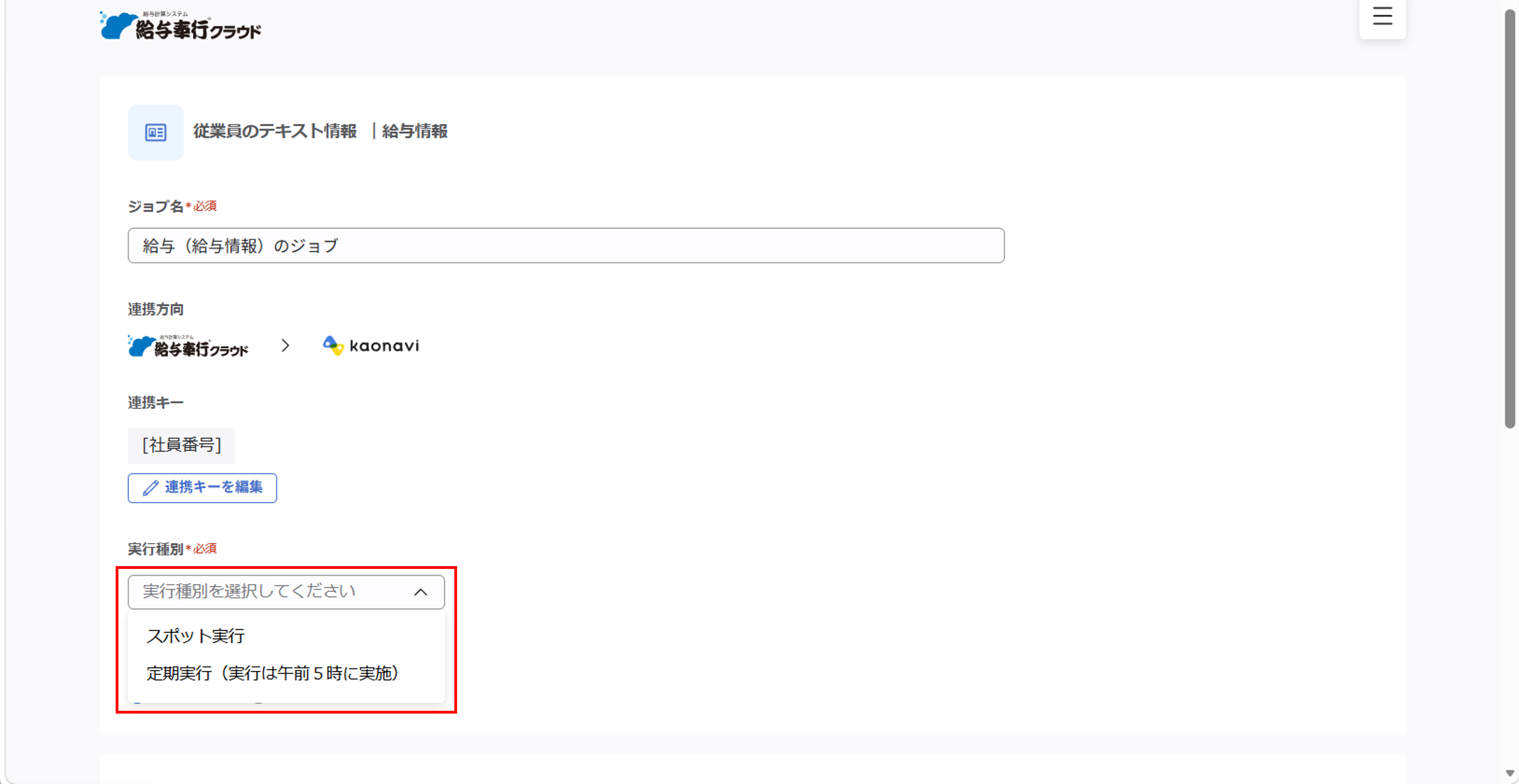This screenshot has height=784, width=1519.
Task: Click the ジョブ名 label
Action: (156, 206)
